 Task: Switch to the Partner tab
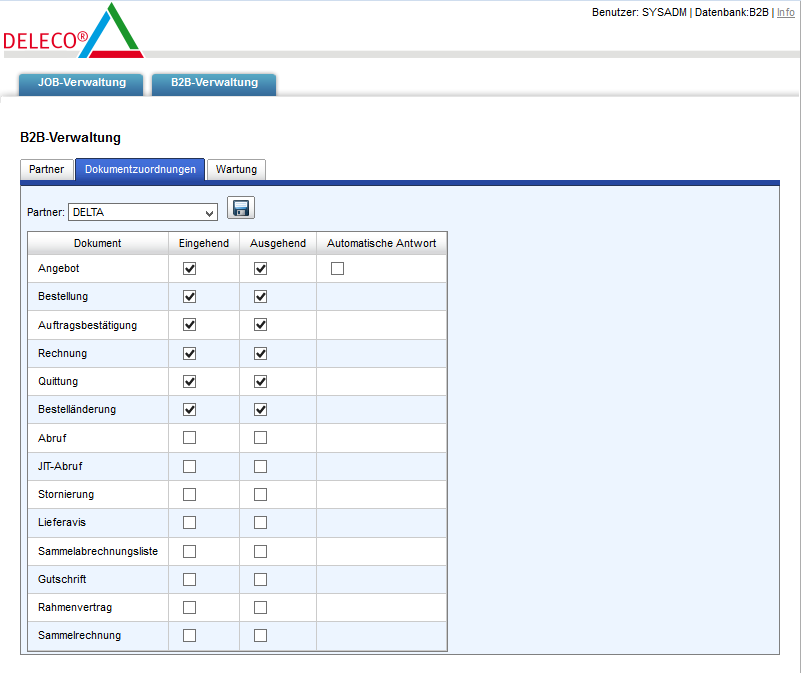(47, 170)
